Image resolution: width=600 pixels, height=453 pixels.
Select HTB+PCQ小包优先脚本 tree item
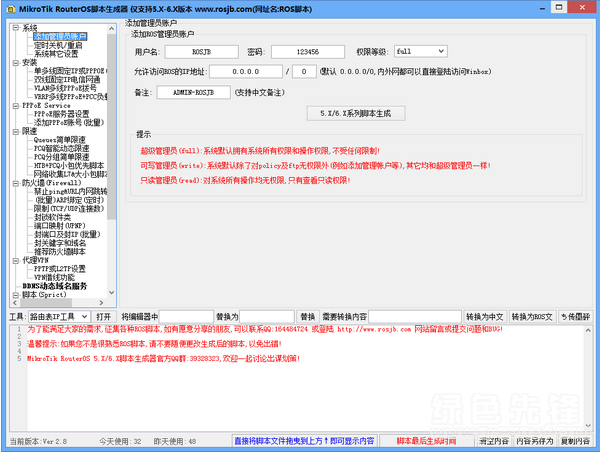pos(69,166)
